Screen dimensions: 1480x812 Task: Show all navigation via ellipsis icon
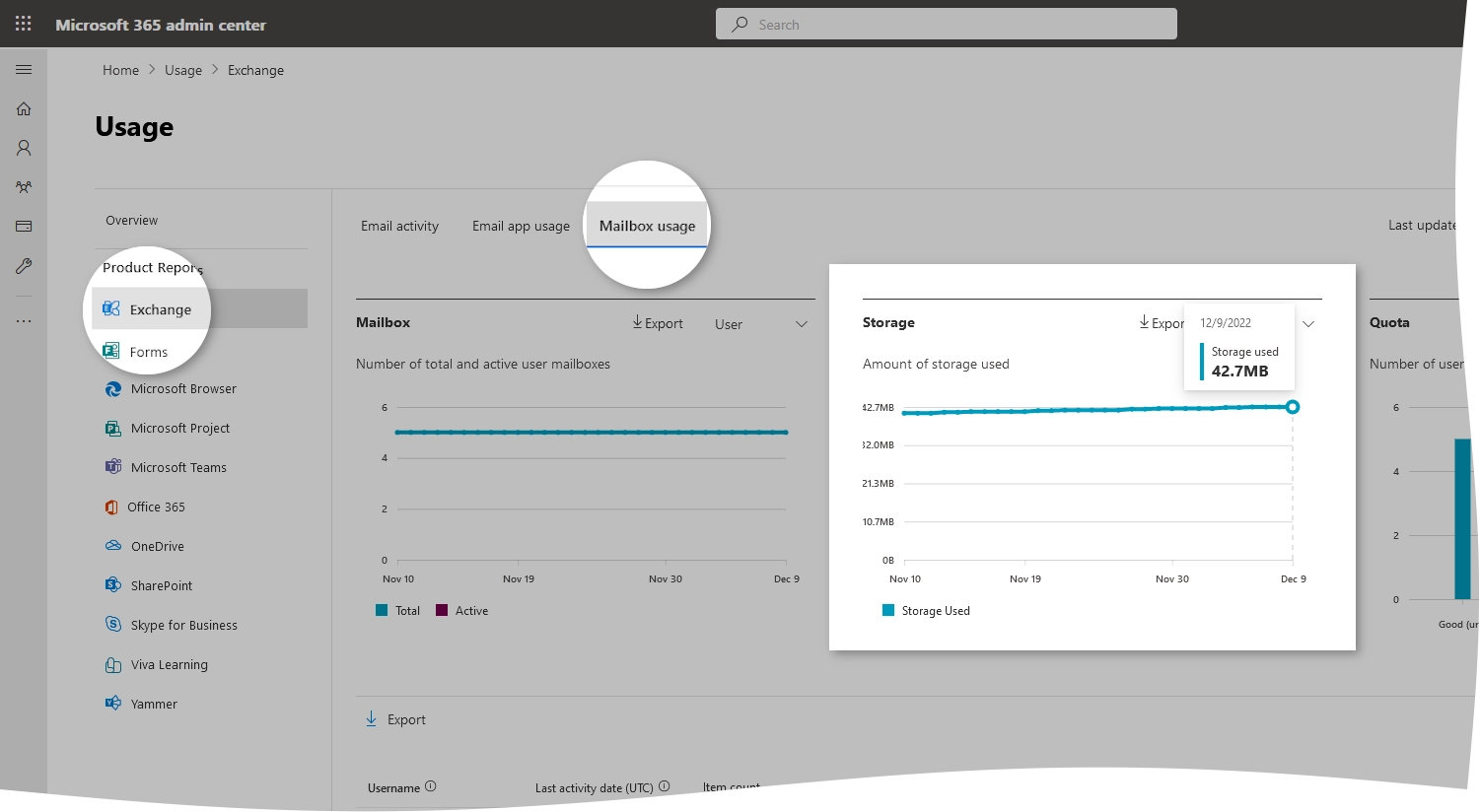coord(24,321)
